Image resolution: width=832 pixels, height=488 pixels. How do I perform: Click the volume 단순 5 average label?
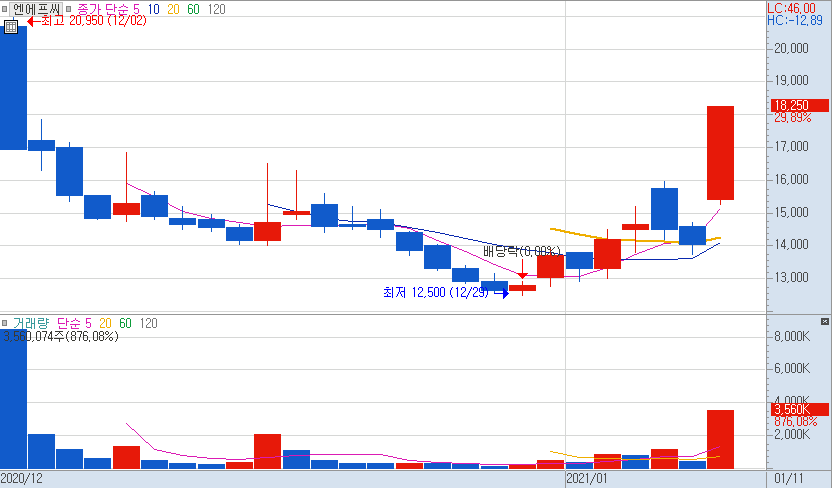(74, 323)
